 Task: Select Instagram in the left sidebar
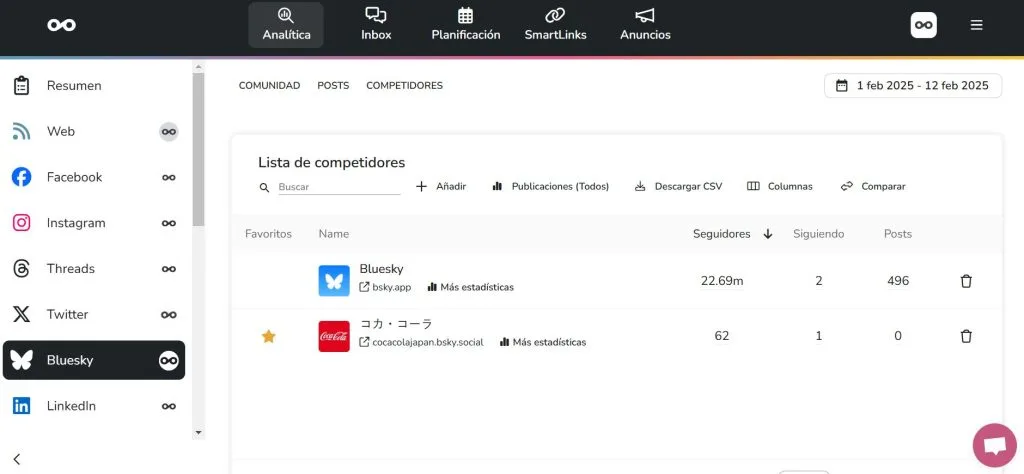(x=76, y=223)
